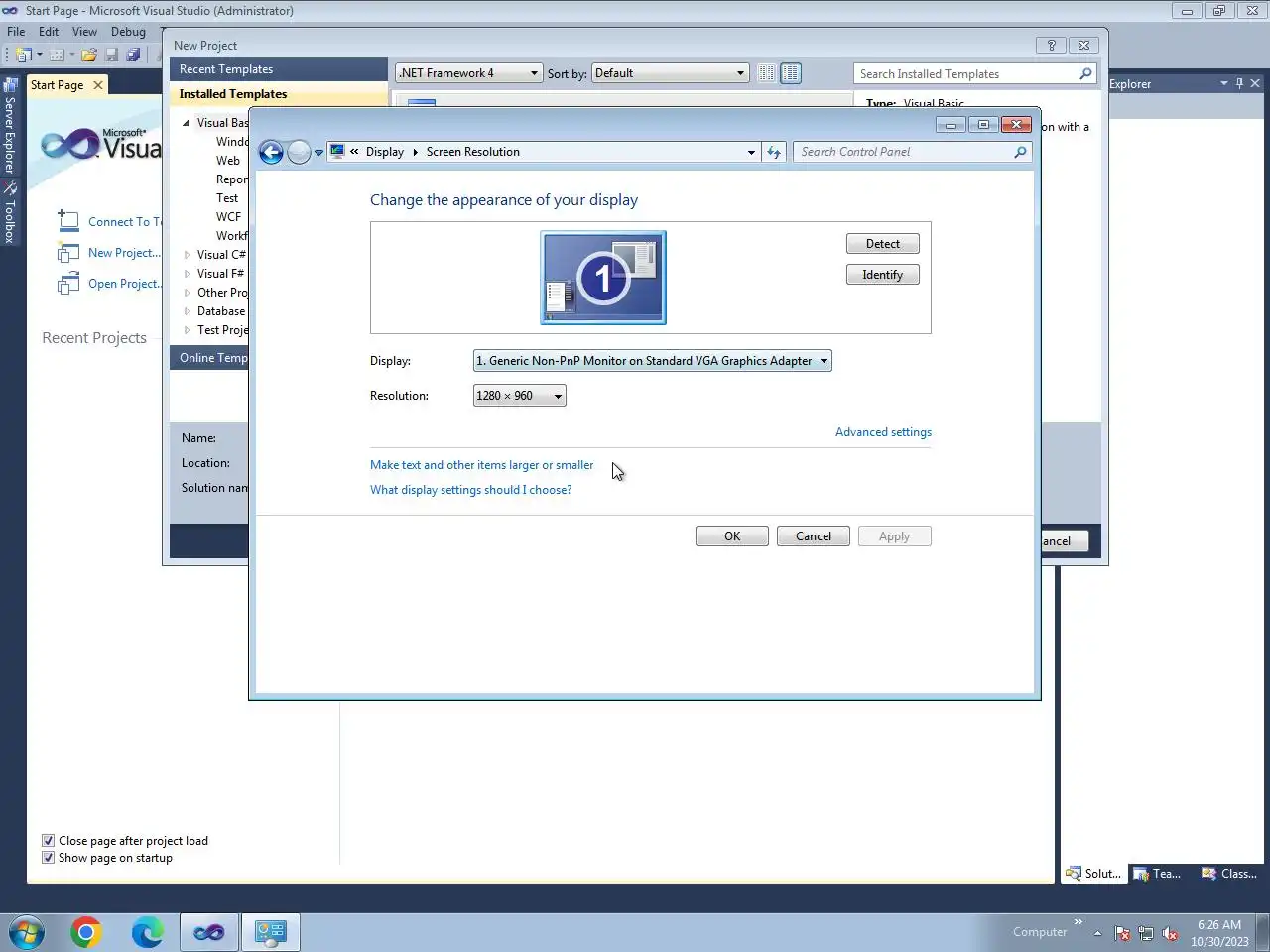Click the Open File folder icon in toolbar
Viewport: 1270px width, 952px height.
click(x=89, y=55)
